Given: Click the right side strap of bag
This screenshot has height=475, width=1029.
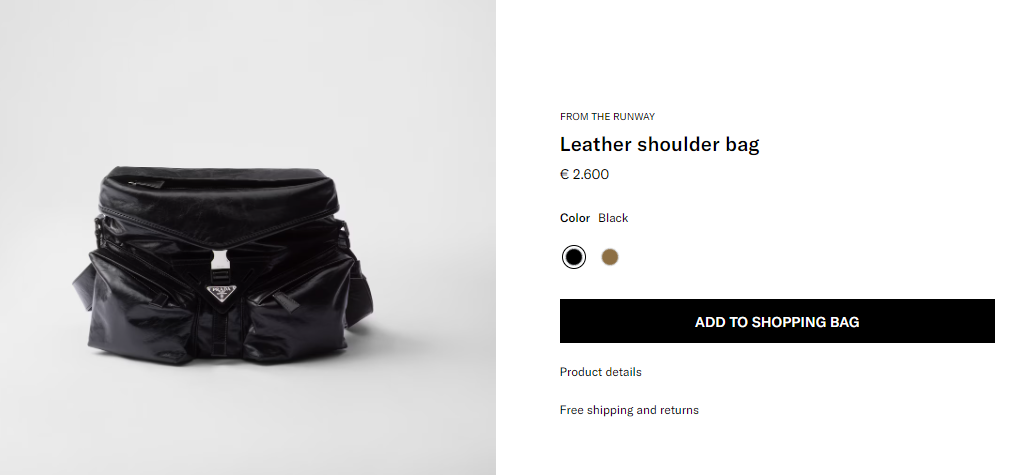Looking at the screenshot, I should (360, 295).
